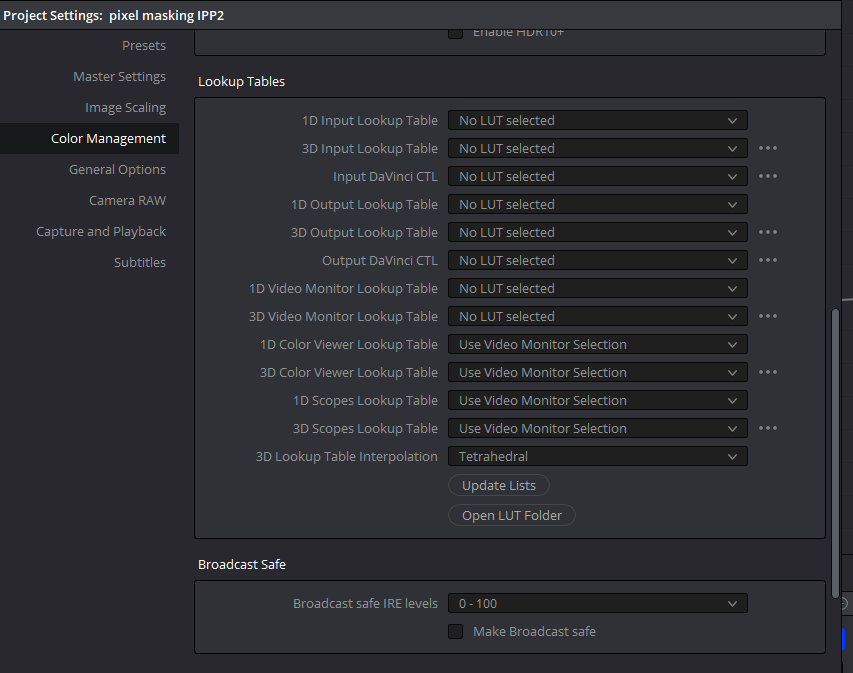Click the Update Lists button
The height and width of the screenshot is (673, 853).
pos(499,485)
